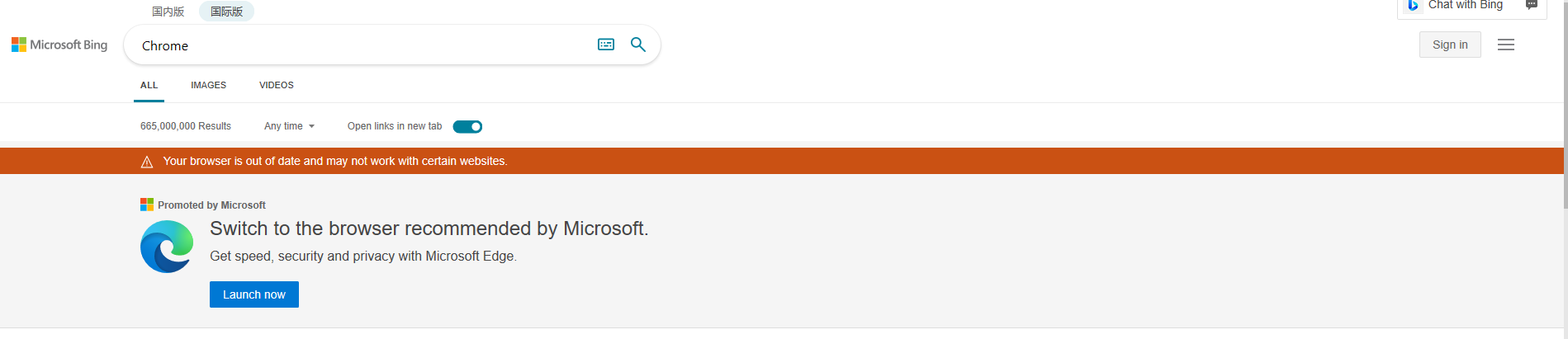Image resolution: width=1568 pixels, height=339 pixels.
Task: Click the Sign in button
Action: 1450,45
